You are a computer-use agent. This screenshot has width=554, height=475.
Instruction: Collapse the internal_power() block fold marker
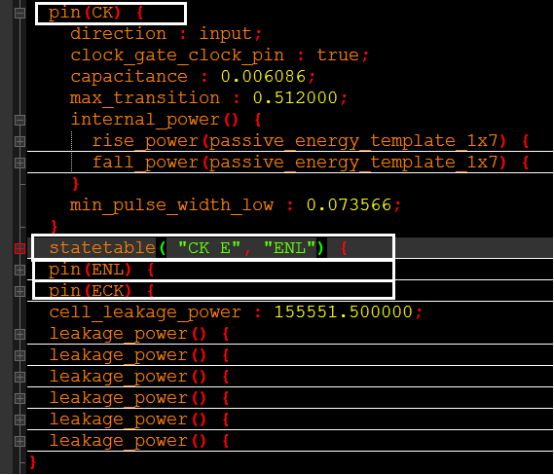pos(20,120)
